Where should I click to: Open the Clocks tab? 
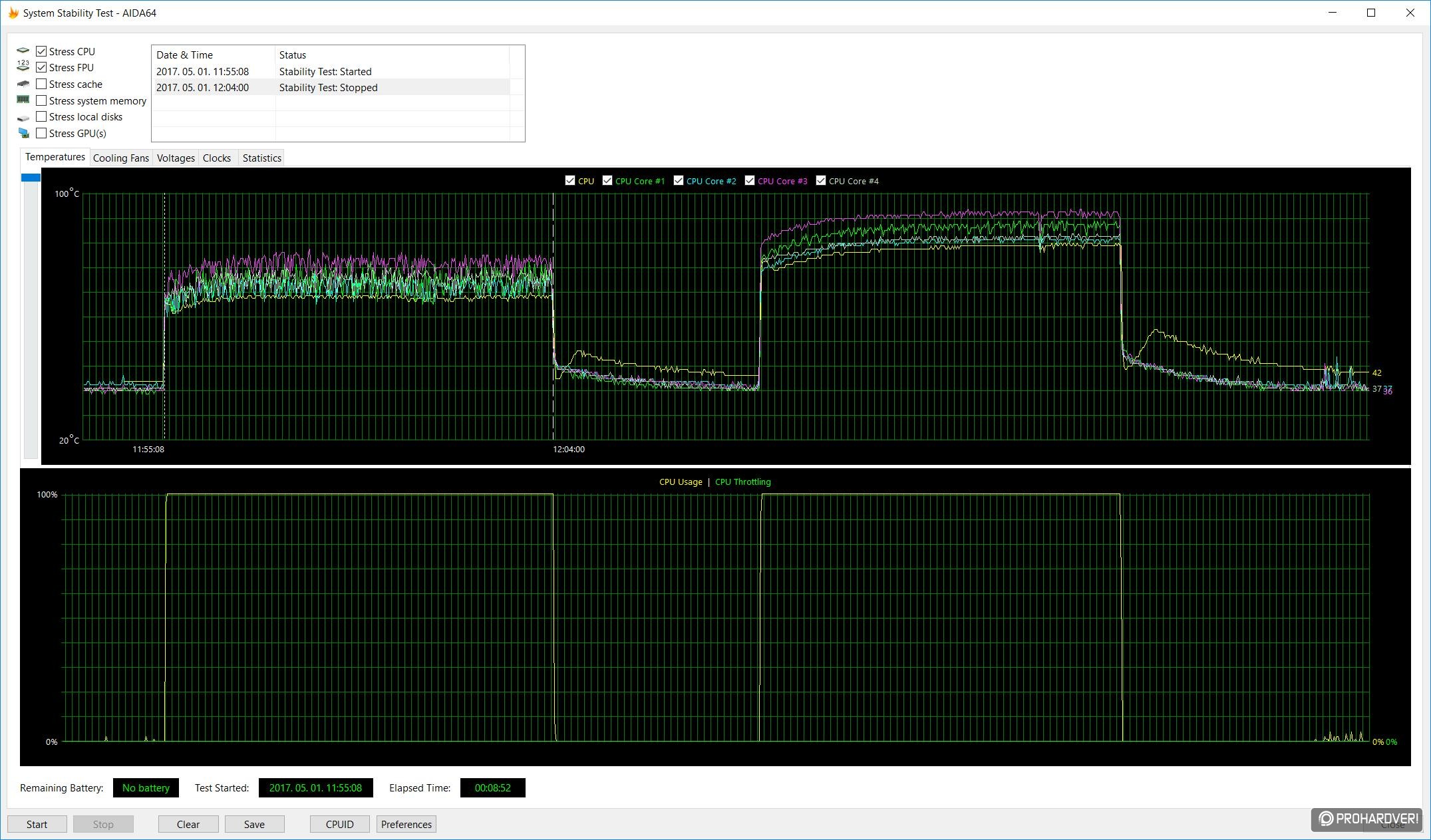[217, 158]
